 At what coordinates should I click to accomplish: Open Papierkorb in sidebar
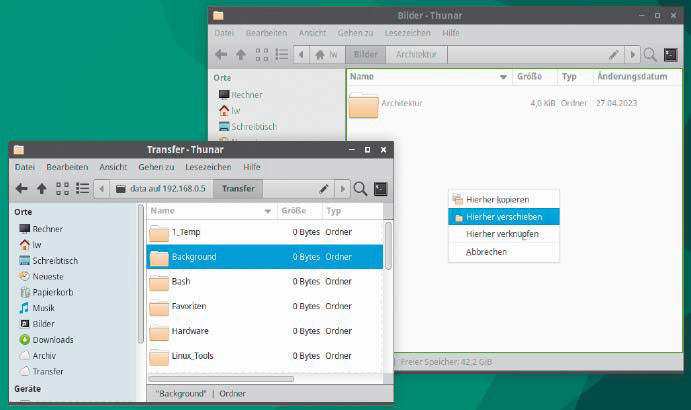(46, 292)
